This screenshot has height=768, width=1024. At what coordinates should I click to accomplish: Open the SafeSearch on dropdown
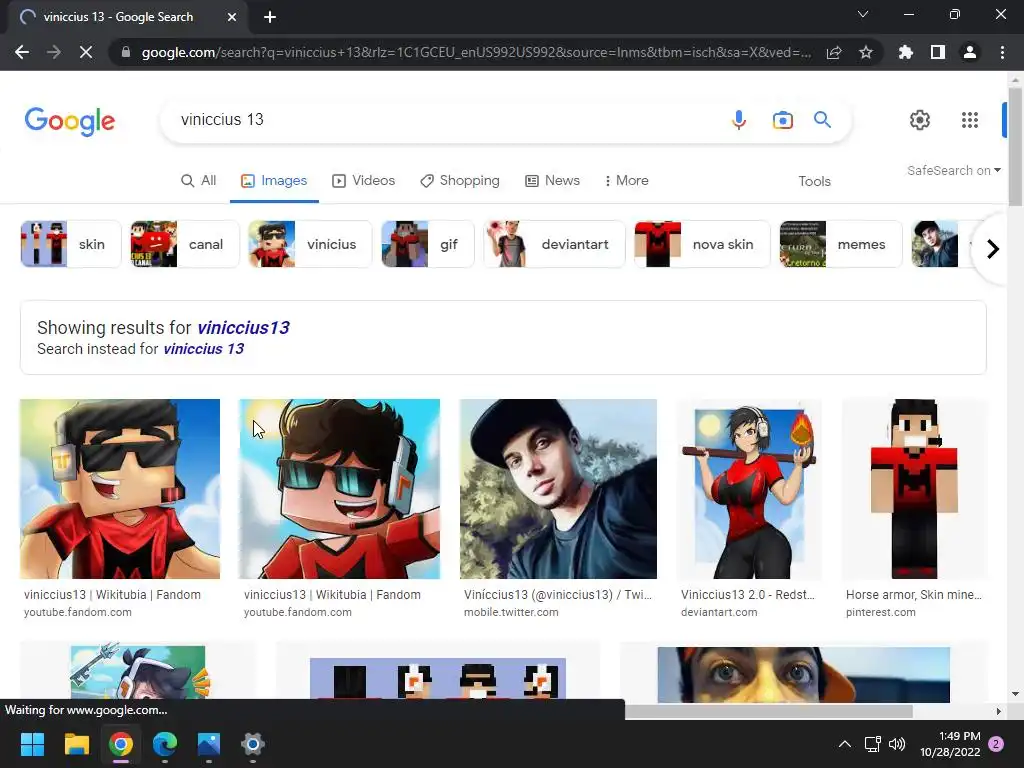(953, 170)
